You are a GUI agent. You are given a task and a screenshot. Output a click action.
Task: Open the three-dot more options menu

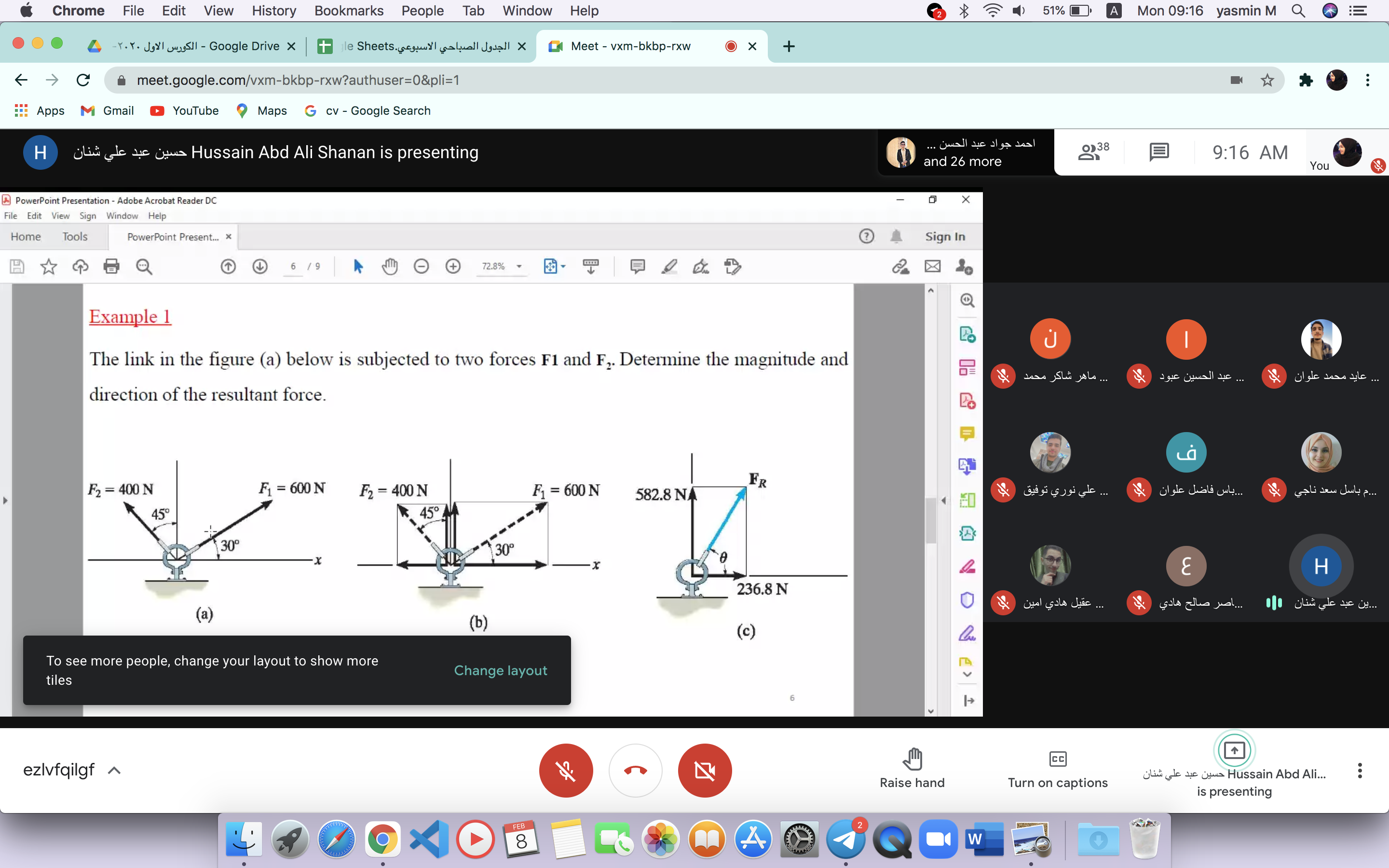[1359, 771]
